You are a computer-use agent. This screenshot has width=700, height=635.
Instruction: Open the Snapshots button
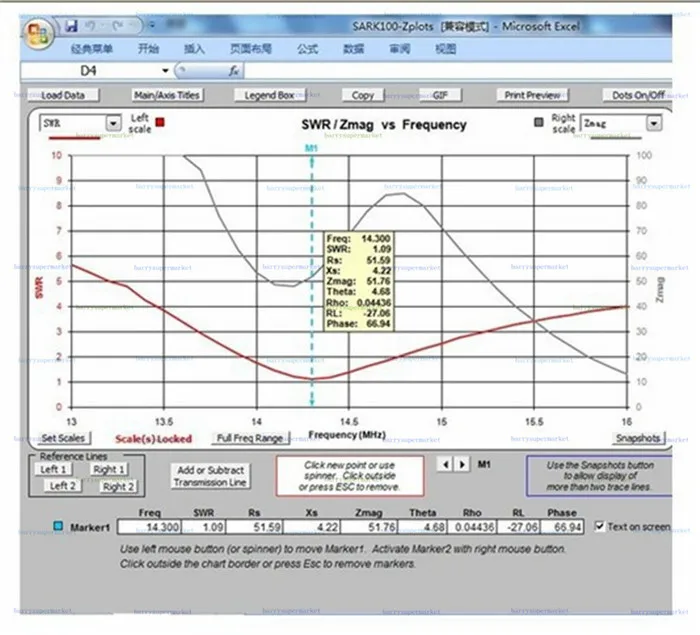(x=638, y=438)
